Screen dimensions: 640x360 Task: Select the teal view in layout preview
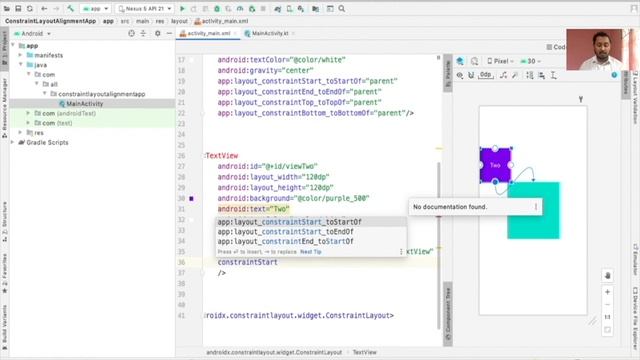point(533,211)
